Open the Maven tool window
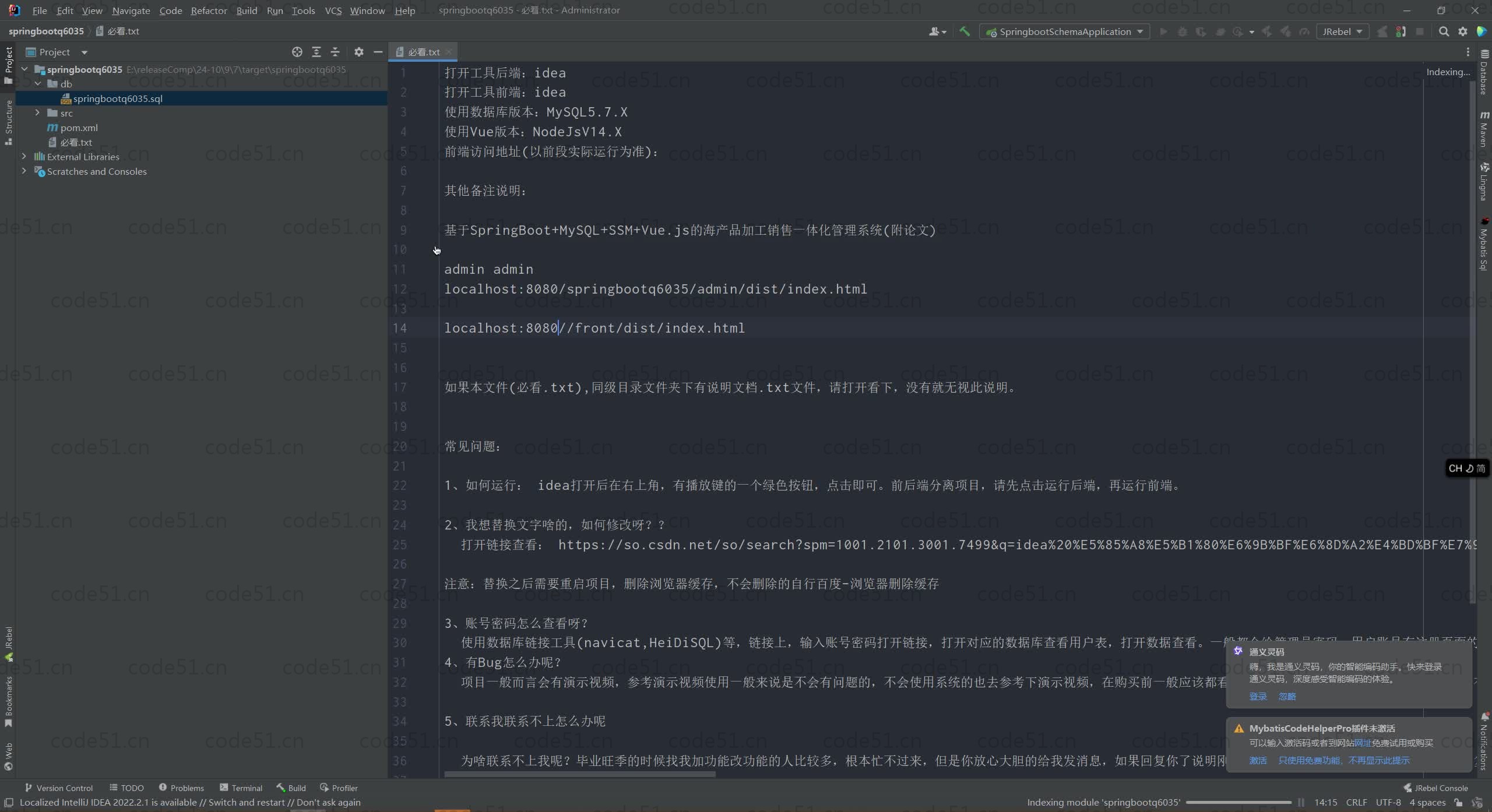 1484,129
